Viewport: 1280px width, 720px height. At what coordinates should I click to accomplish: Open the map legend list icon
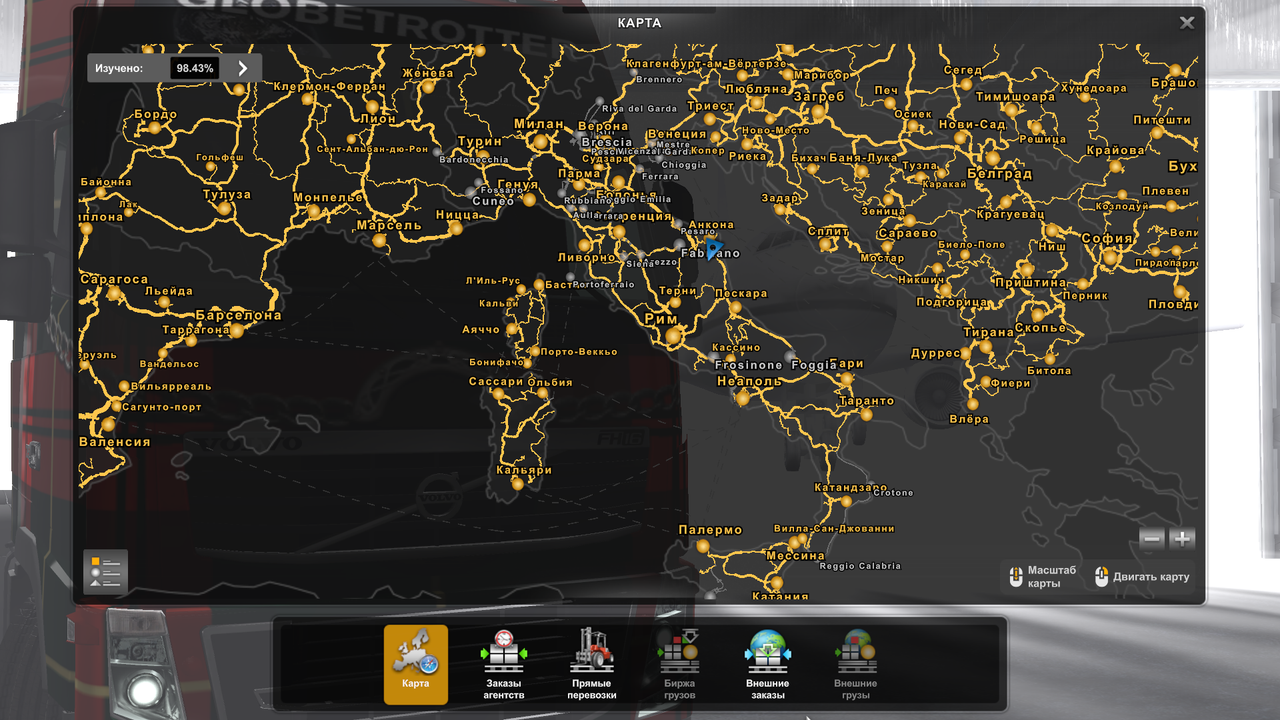coord(105,572)
